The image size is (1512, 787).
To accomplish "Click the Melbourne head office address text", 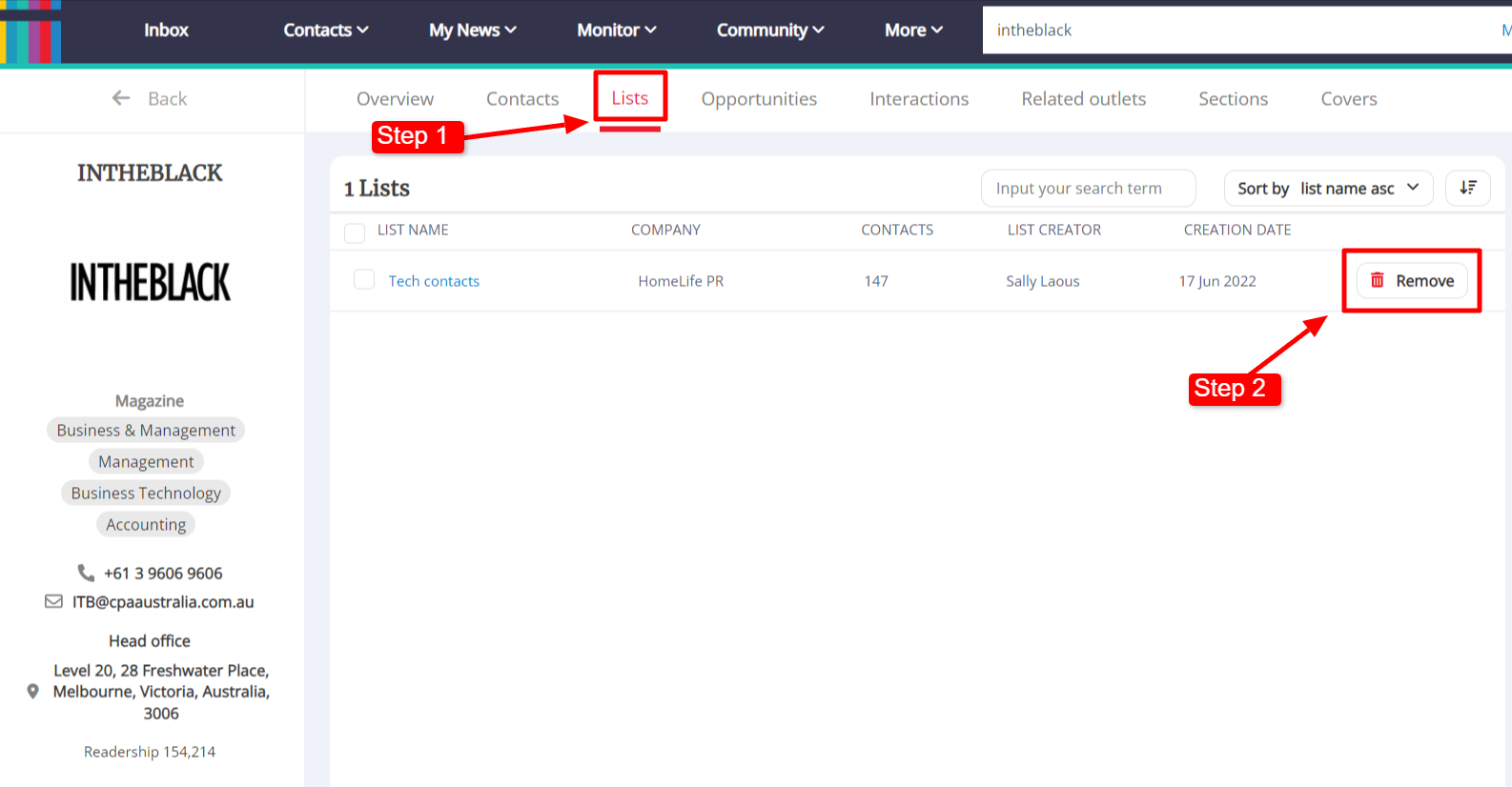I will point(161,692).
